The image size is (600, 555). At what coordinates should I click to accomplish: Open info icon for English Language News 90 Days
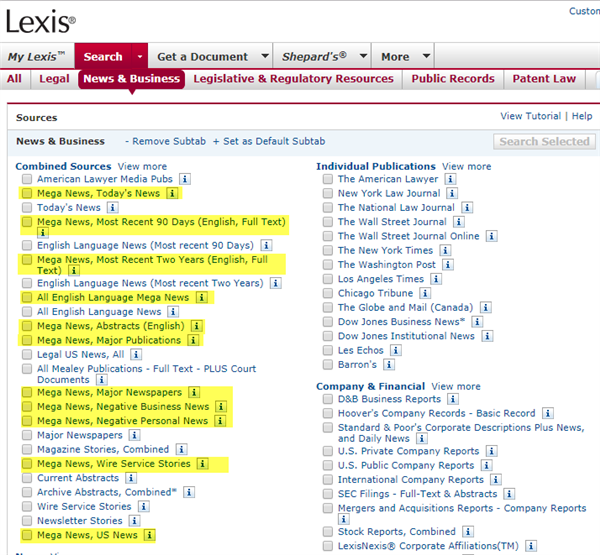coord(266,245)
